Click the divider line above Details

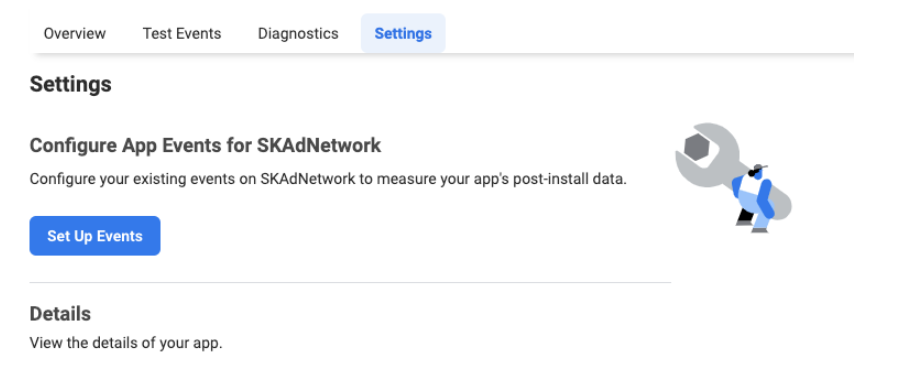tap(350, 283)
